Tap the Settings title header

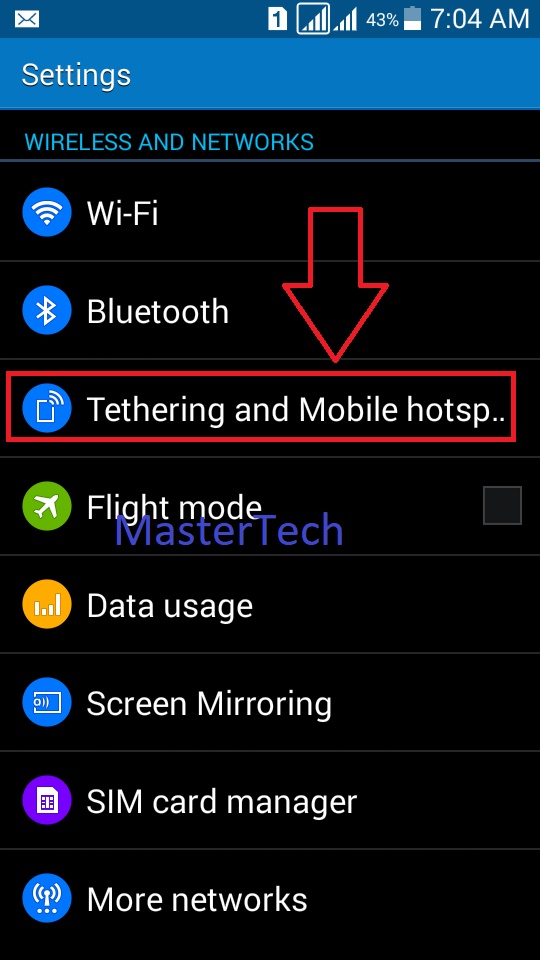coord(76,75)
